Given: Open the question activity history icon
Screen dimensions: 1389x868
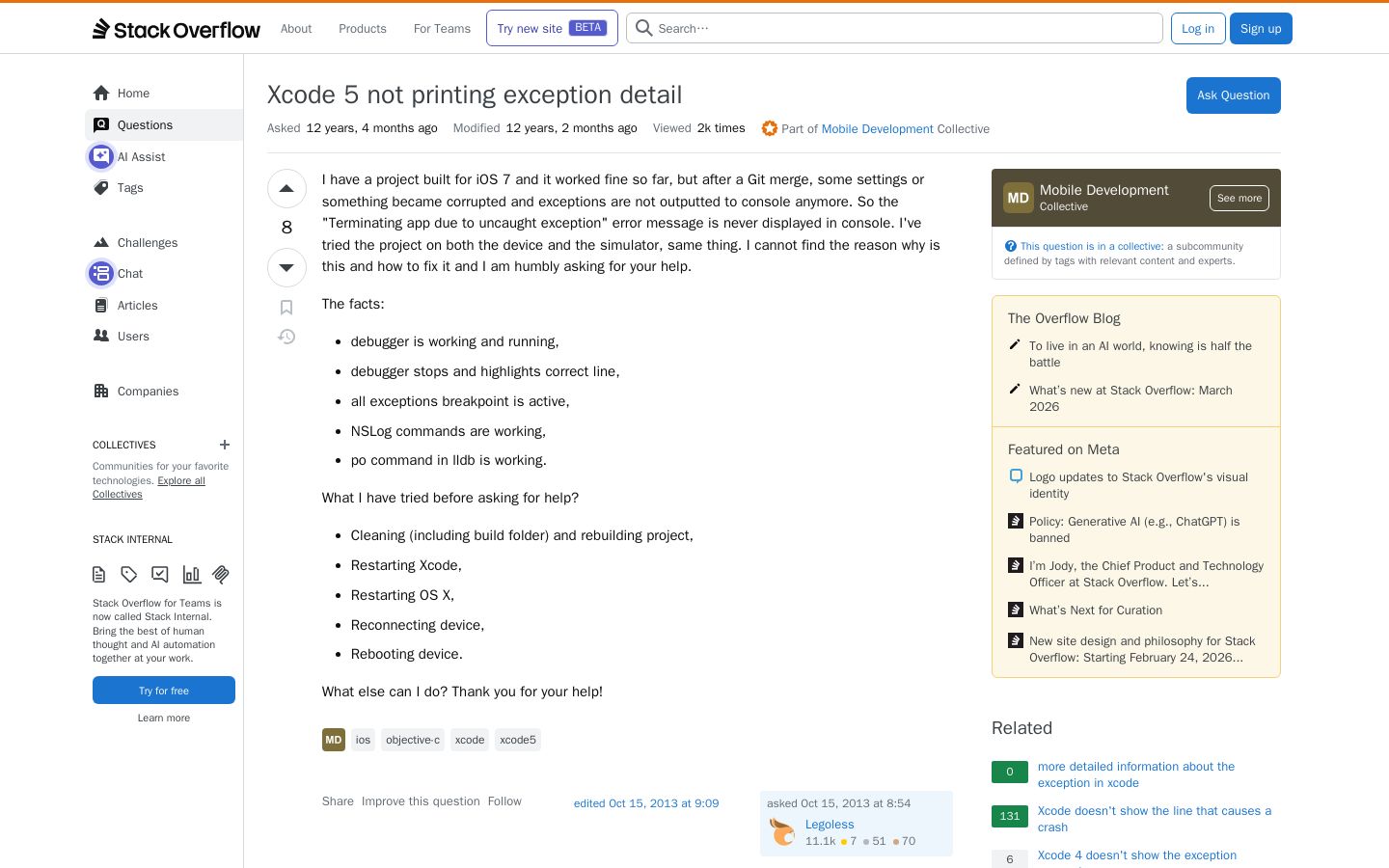Looking at the screenshot, I should [286, 337].
